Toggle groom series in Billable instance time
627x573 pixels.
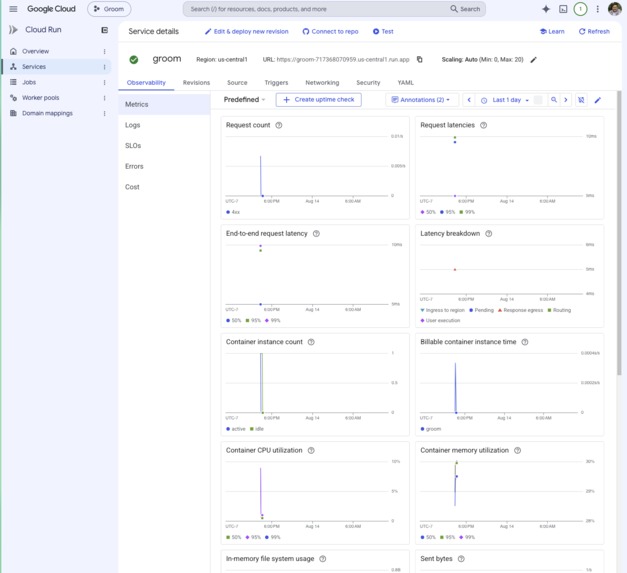coord(431,429)
